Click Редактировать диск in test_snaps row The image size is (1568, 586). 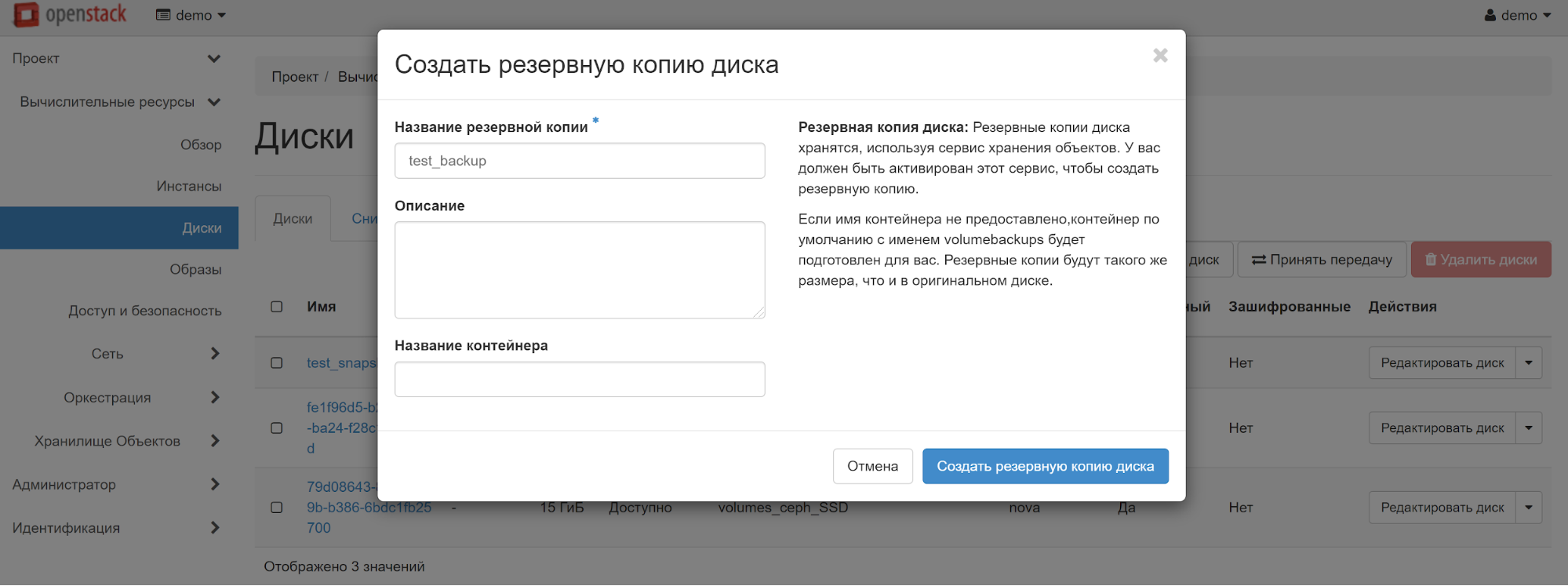pyautogui.click(x=1442, y=363)
